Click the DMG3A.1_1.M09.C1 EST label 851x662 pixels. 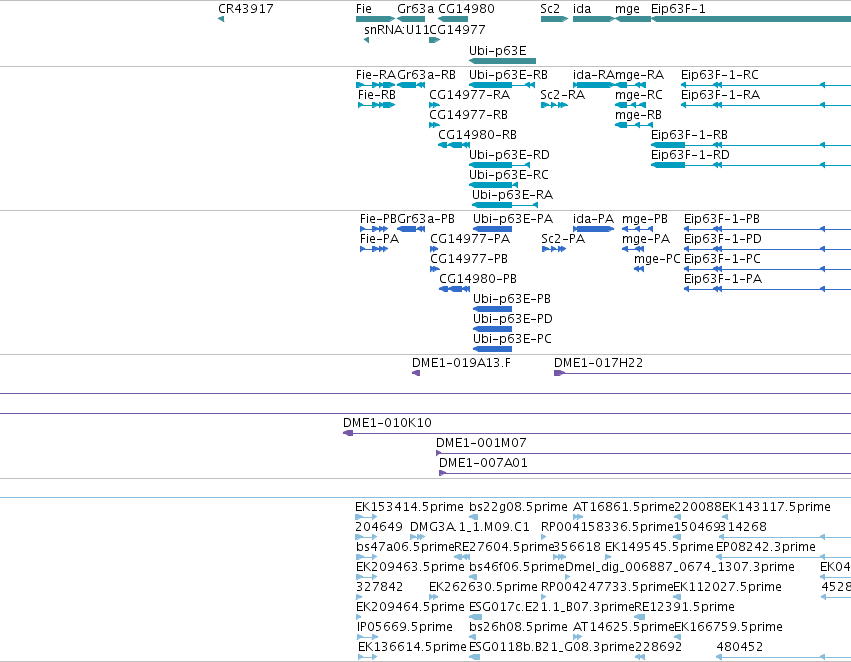pyautogui.click(x=469, y=527)
